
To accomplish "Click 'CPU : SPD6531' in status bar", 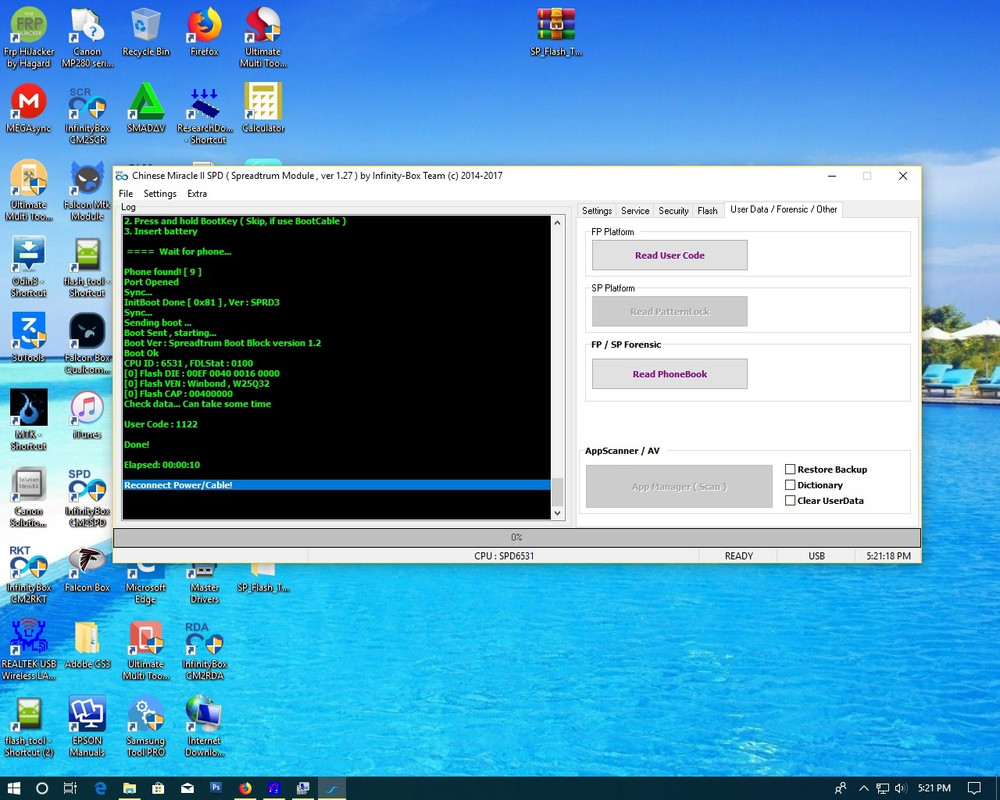I will click(x=504, y=556).
